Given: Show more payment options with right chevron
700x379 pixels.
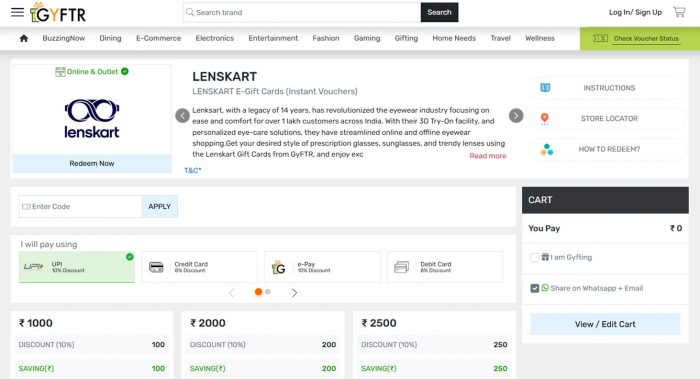Looking at the screenshot, I should (x=294, y=293).
